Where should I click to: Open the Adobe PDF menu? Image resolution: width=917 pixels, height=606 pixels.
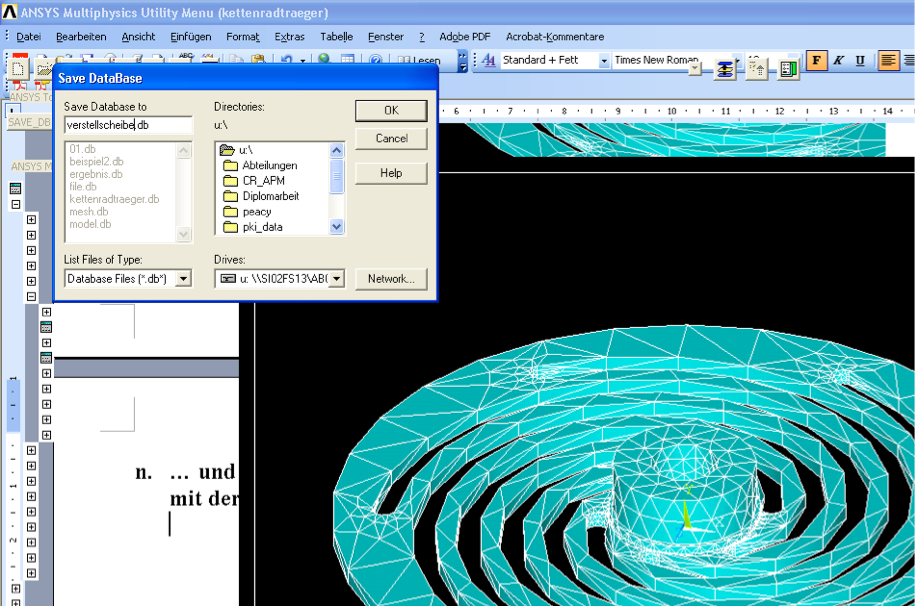[464, 37]
